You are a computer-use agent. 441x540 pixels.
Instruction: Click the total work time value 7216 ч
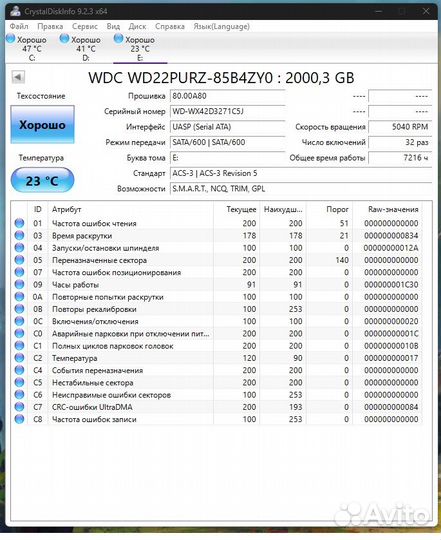tap(400, 158)
